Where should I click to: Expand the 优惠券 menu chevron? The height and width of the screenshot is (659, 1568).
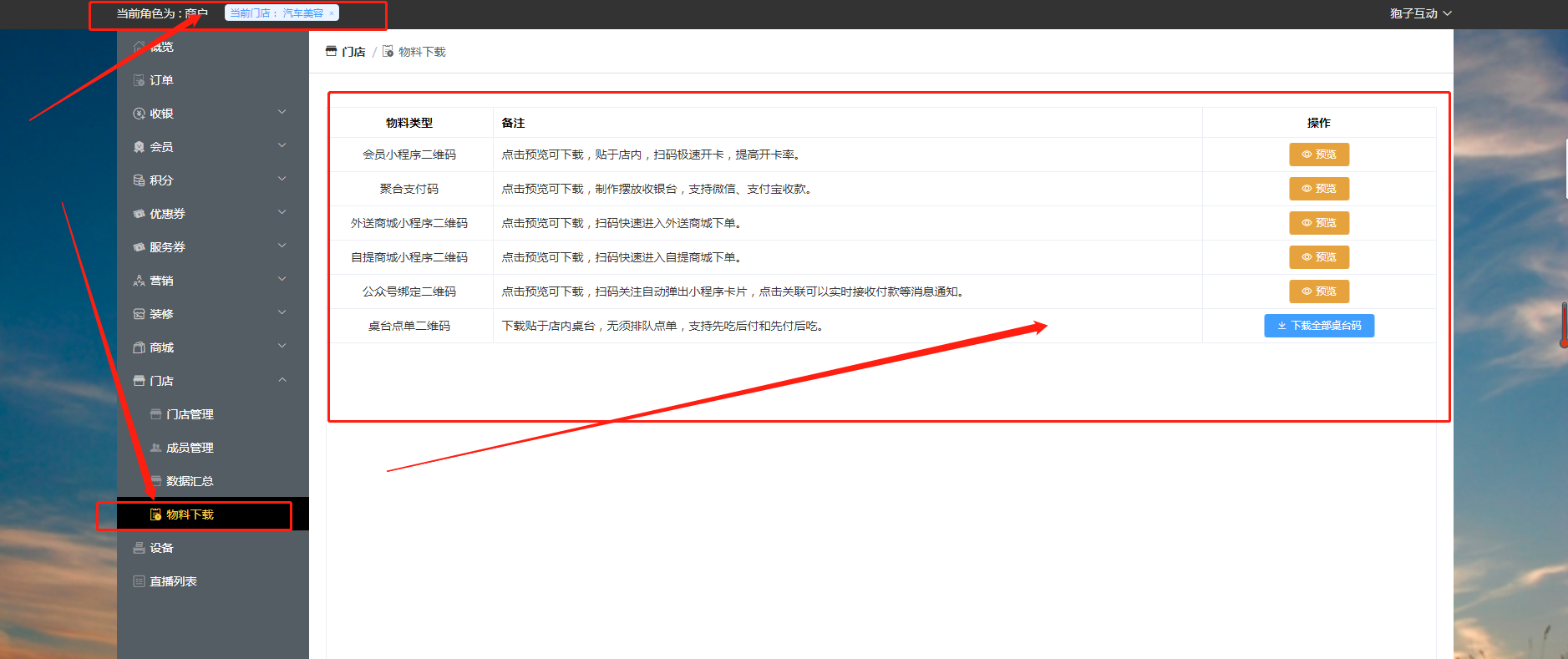(282, 212)
